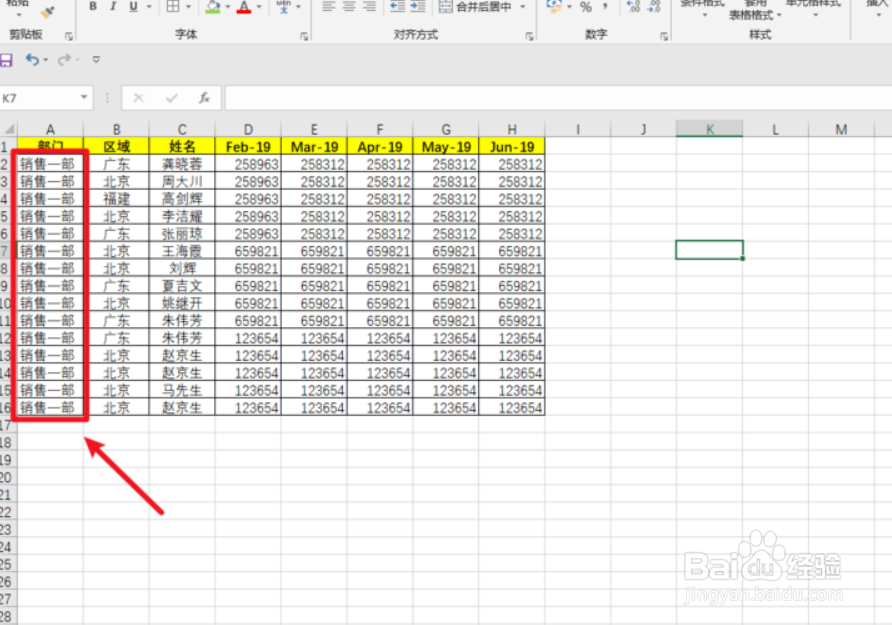Select cell with name 马先生
Image resolution: width=892 pixels, height=625 pixels.
[x=182, y=390]
